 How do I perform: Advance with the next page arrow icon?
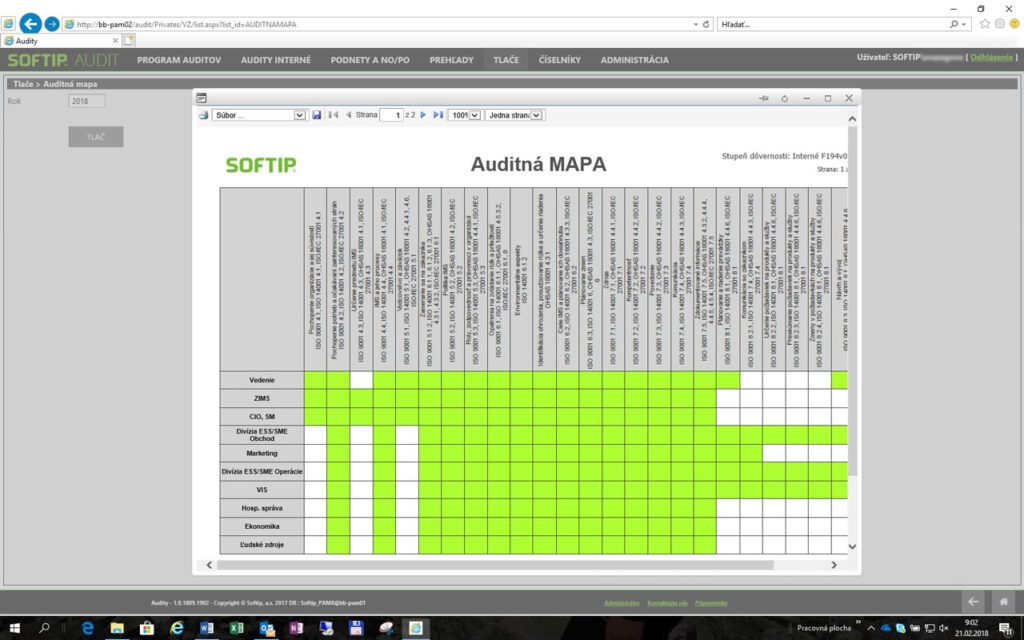[422, 114]
